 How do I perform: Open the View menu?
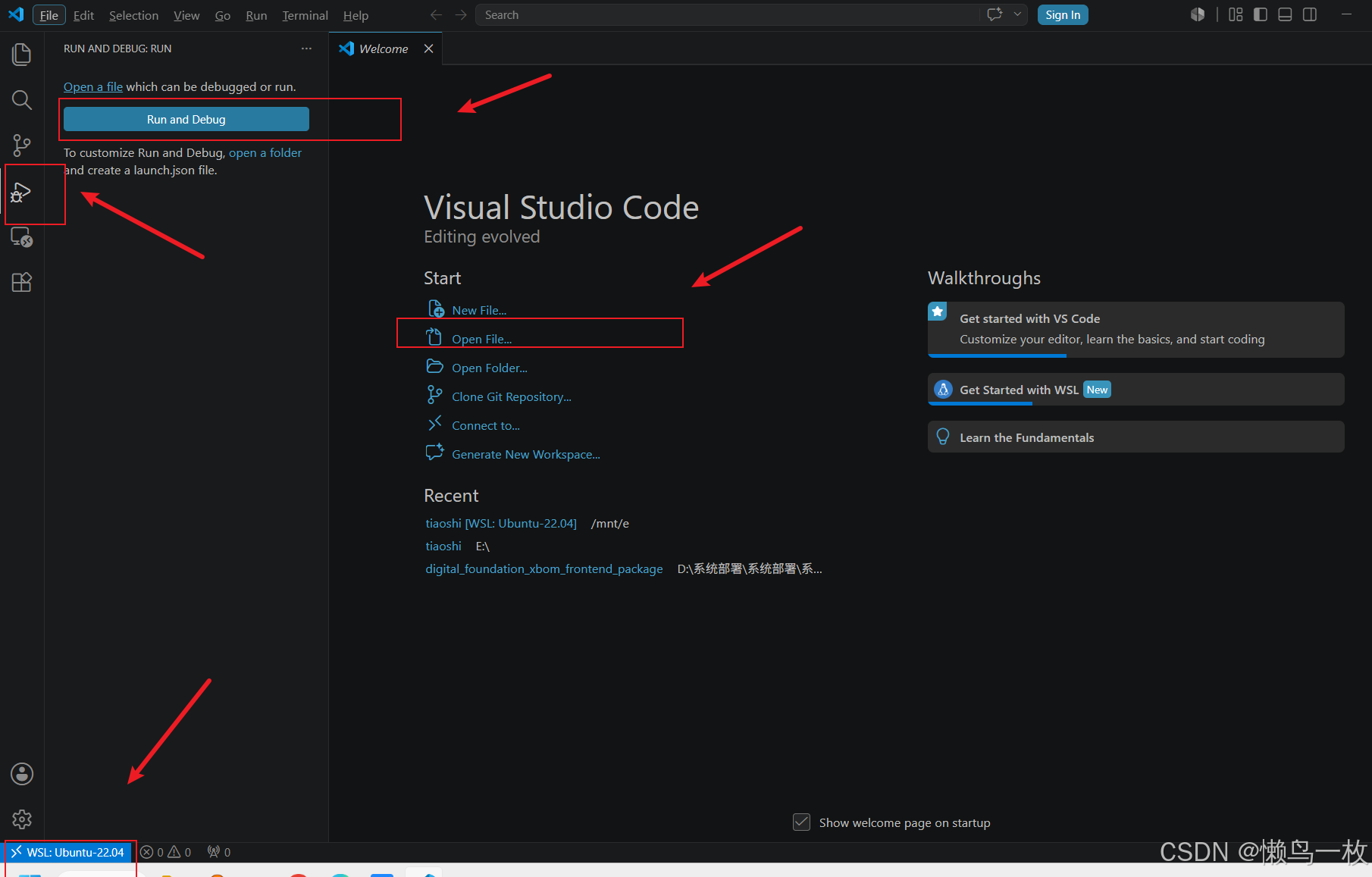point(186,15)
